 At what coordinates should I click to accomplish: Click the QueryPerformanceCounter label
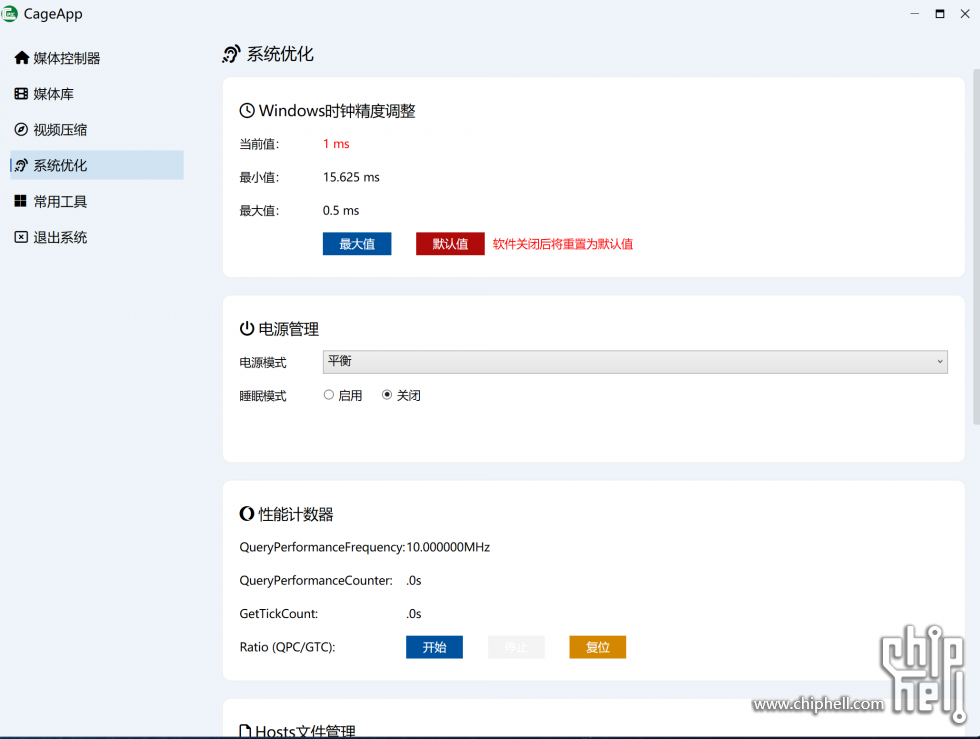(316, 580)
